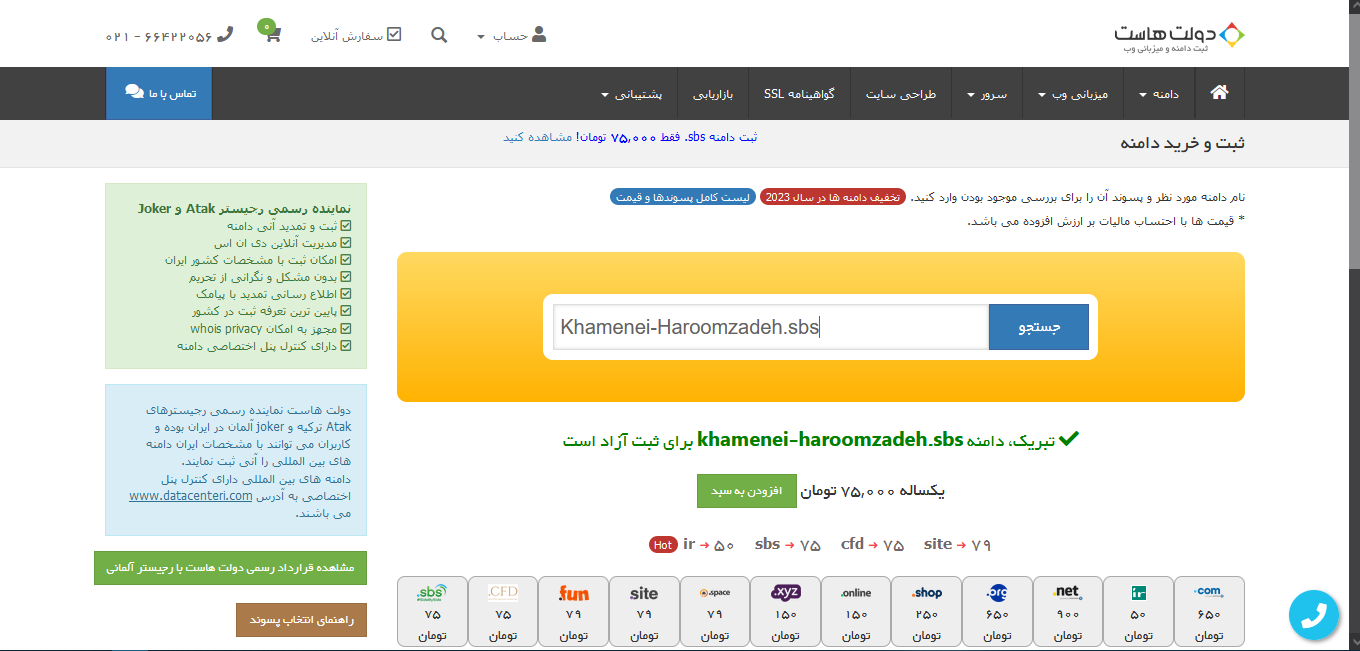Click the جستجو search button
This screenshot has width=1360, height=651.
1038,327
